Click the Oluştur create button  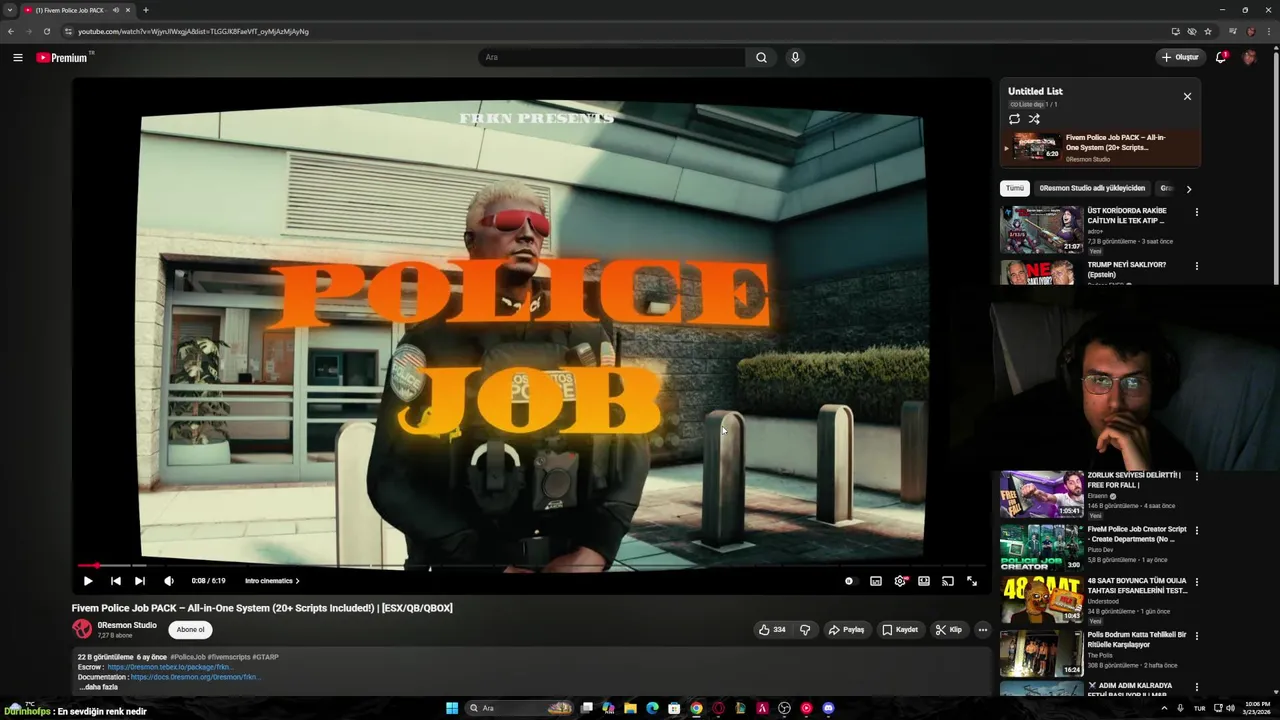pos(1180,57)
